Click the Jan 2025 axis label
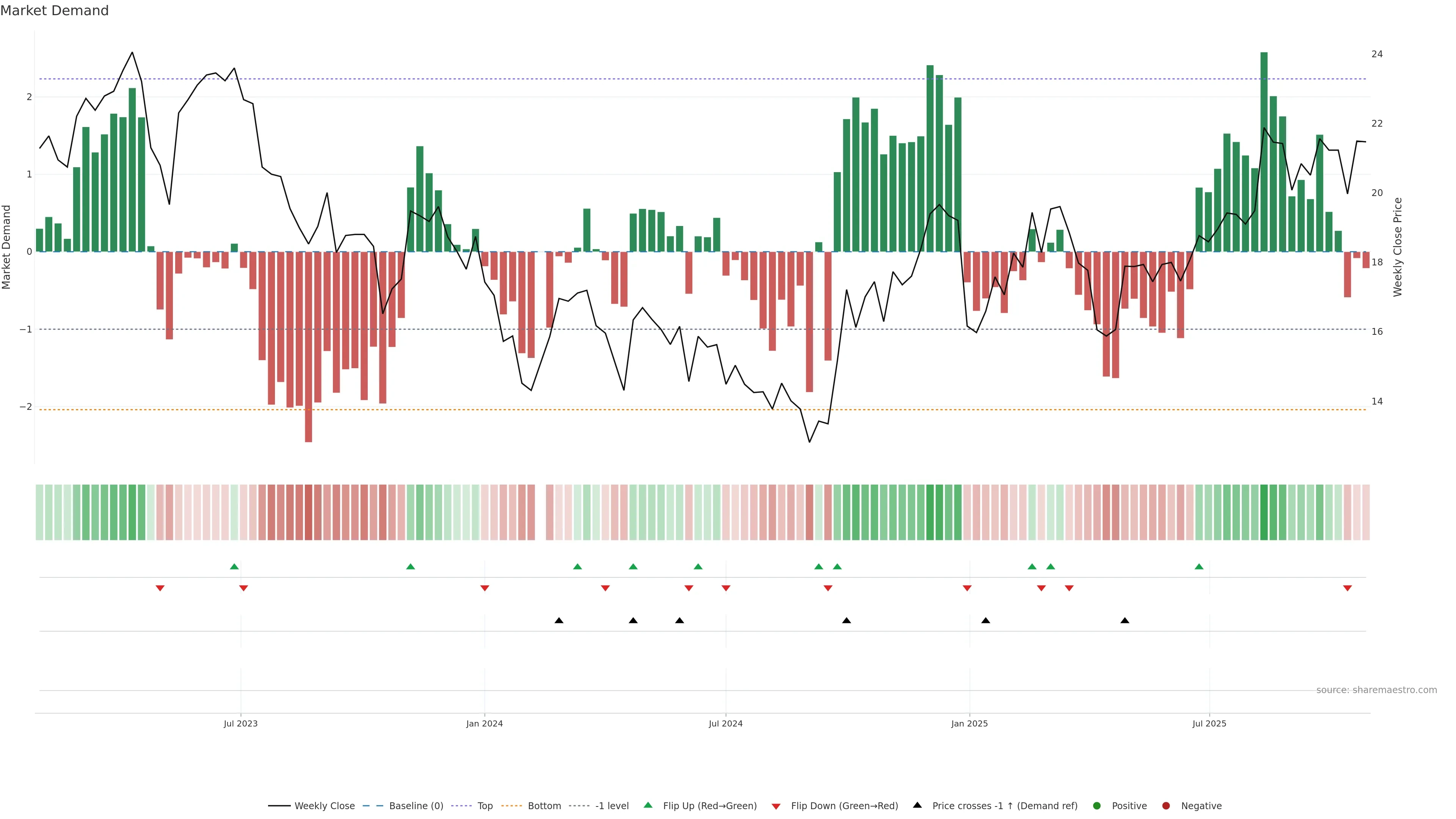Screen dimensions: 1456x819 969,723
